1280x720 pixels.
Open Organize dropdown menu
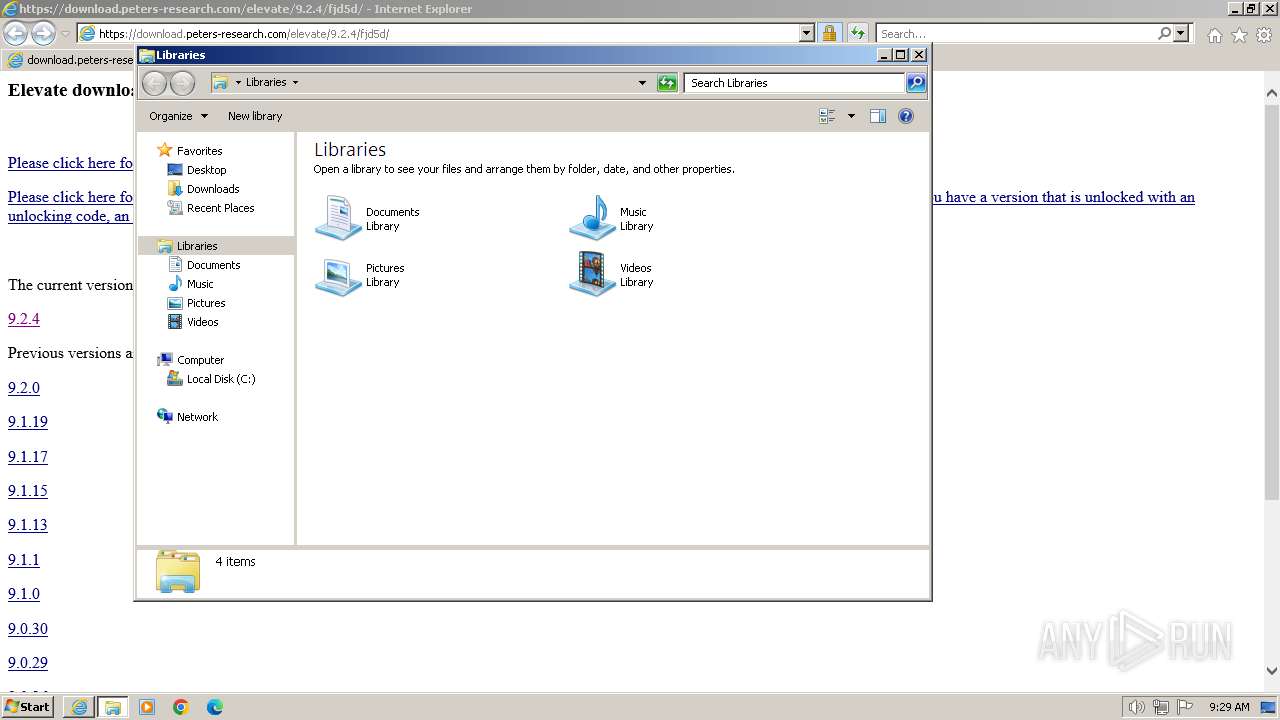(x=178, y=116)
